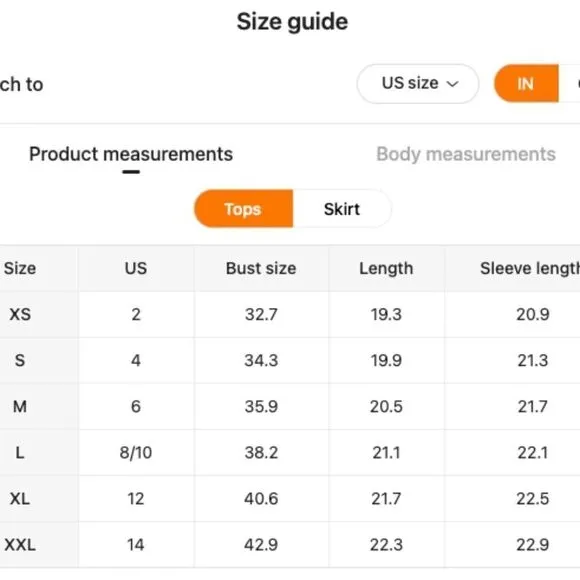Viewport: 580px width, 580px height.
Task: Click the US column header
Action: pyautogui.click(x=136, y=268)
